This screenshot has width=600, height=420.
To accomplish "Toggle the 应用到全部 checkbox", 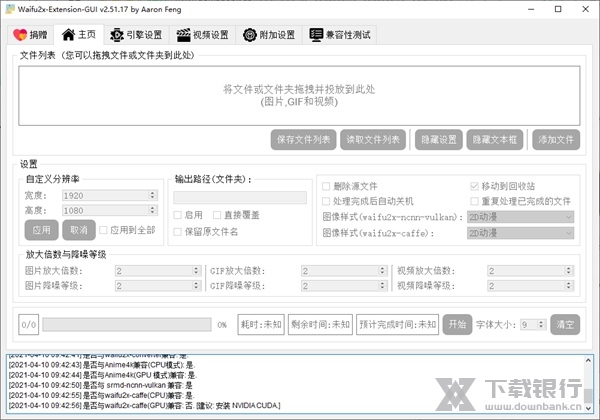I will pyautogui.click(x=127, y=230).
